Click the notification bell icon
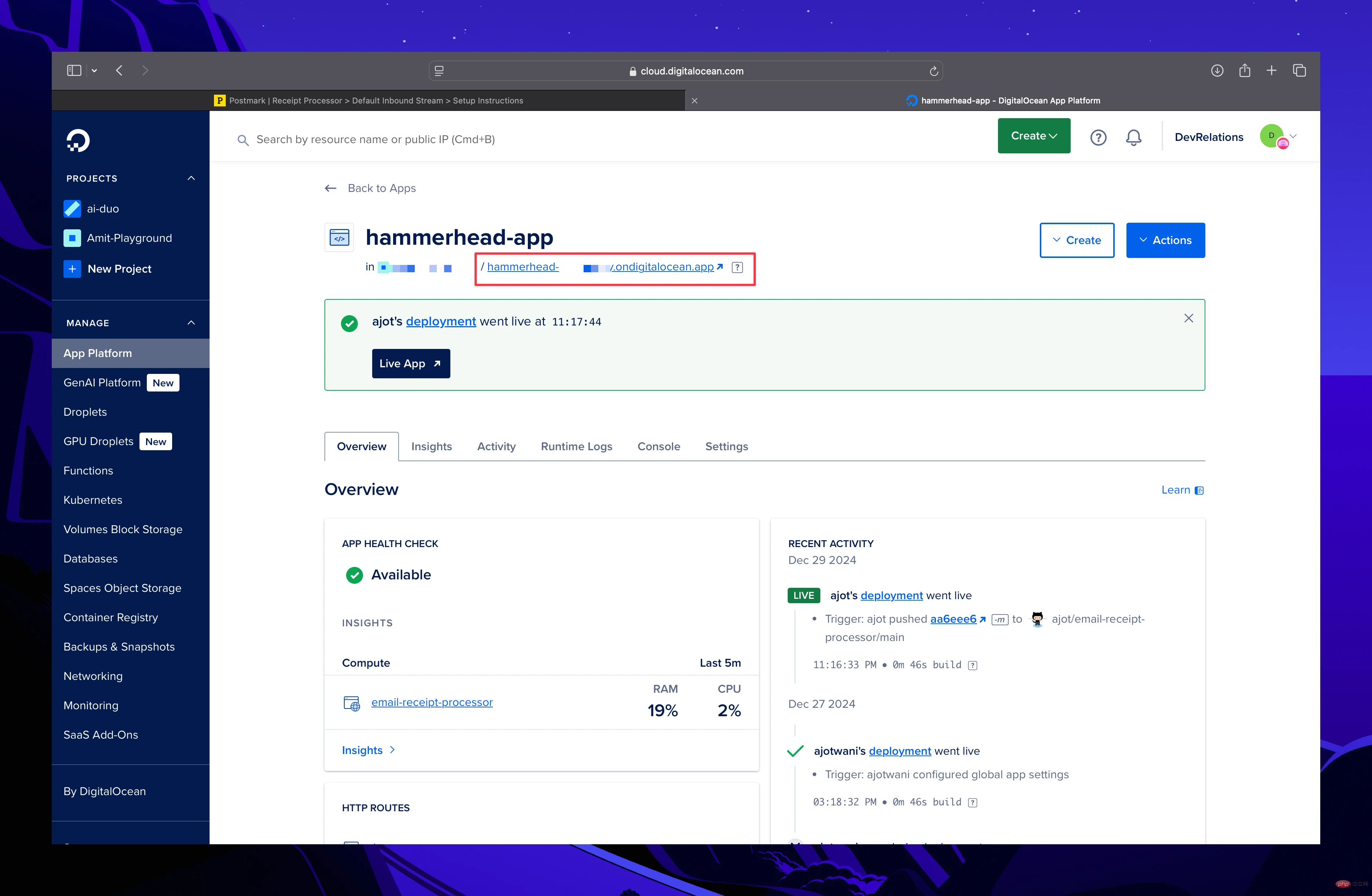The width and height of the screenshot is (1372, 896). pos(1133,137)
